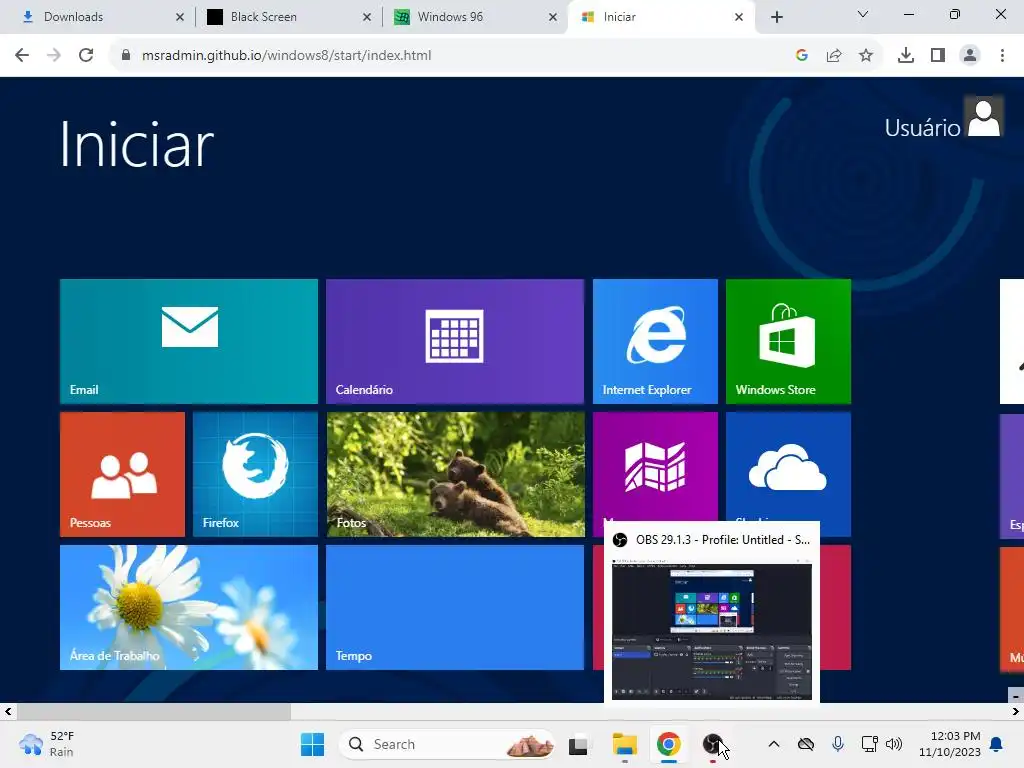Click the taskbar Search box
The width and height of the screenshot is (1024, 768).
tap(446, 744)
